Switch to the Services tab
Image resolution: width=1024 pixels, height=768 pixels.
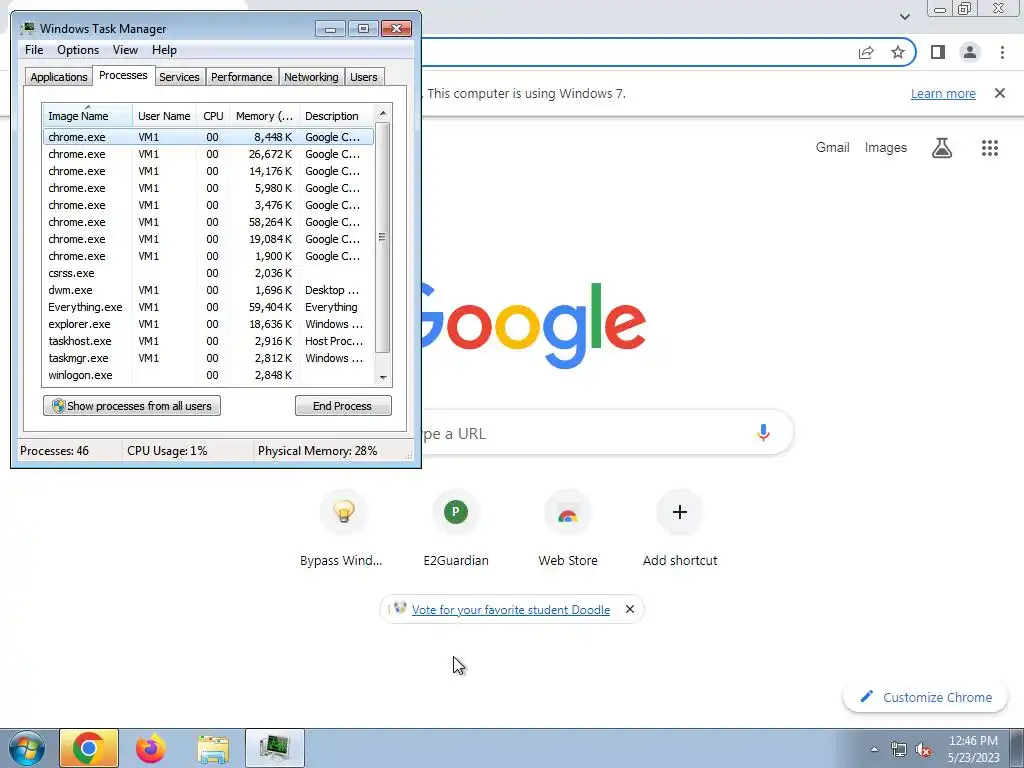pos(179,77)
